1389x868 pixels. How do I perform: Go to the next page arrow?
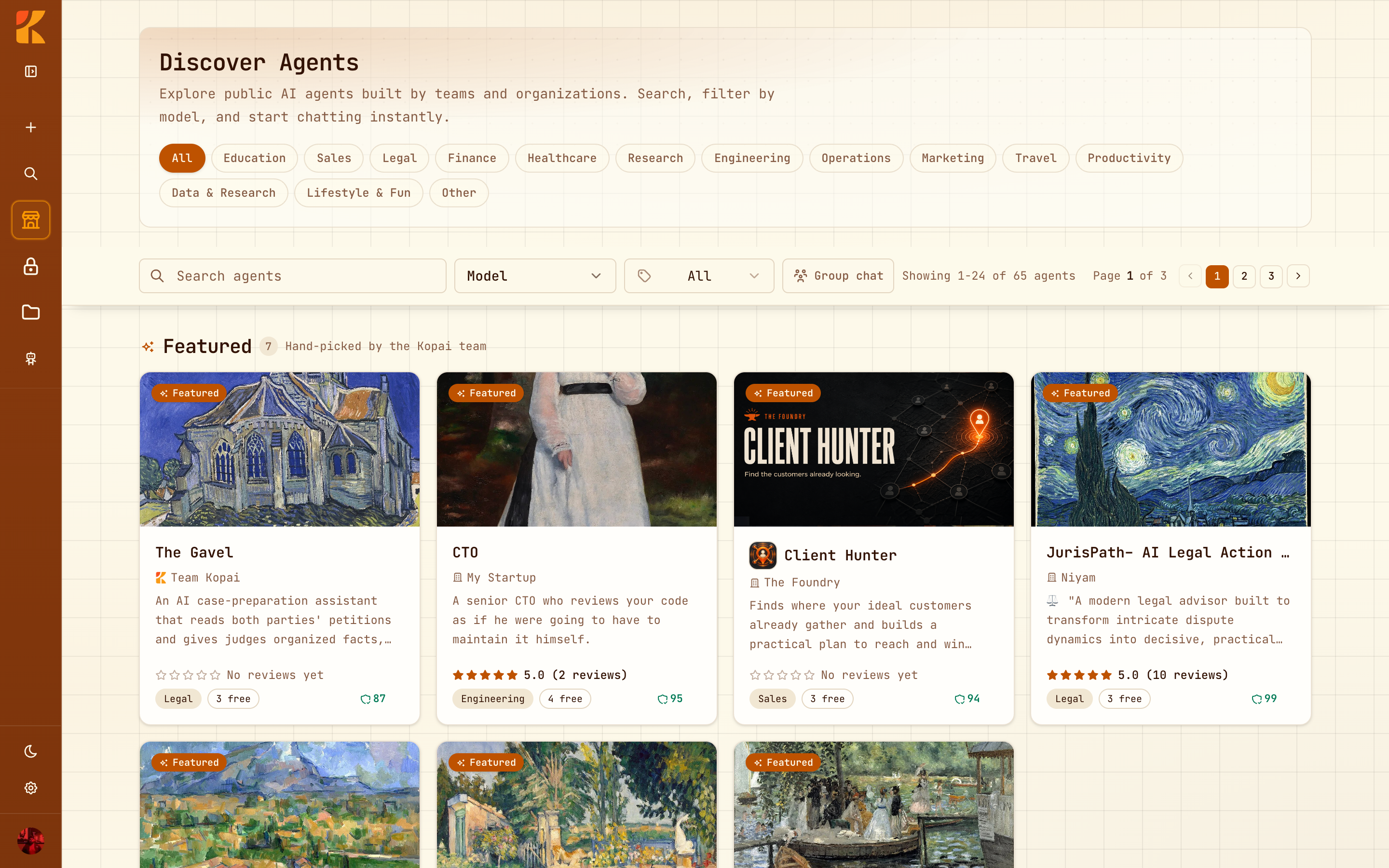click(1298, 276)
